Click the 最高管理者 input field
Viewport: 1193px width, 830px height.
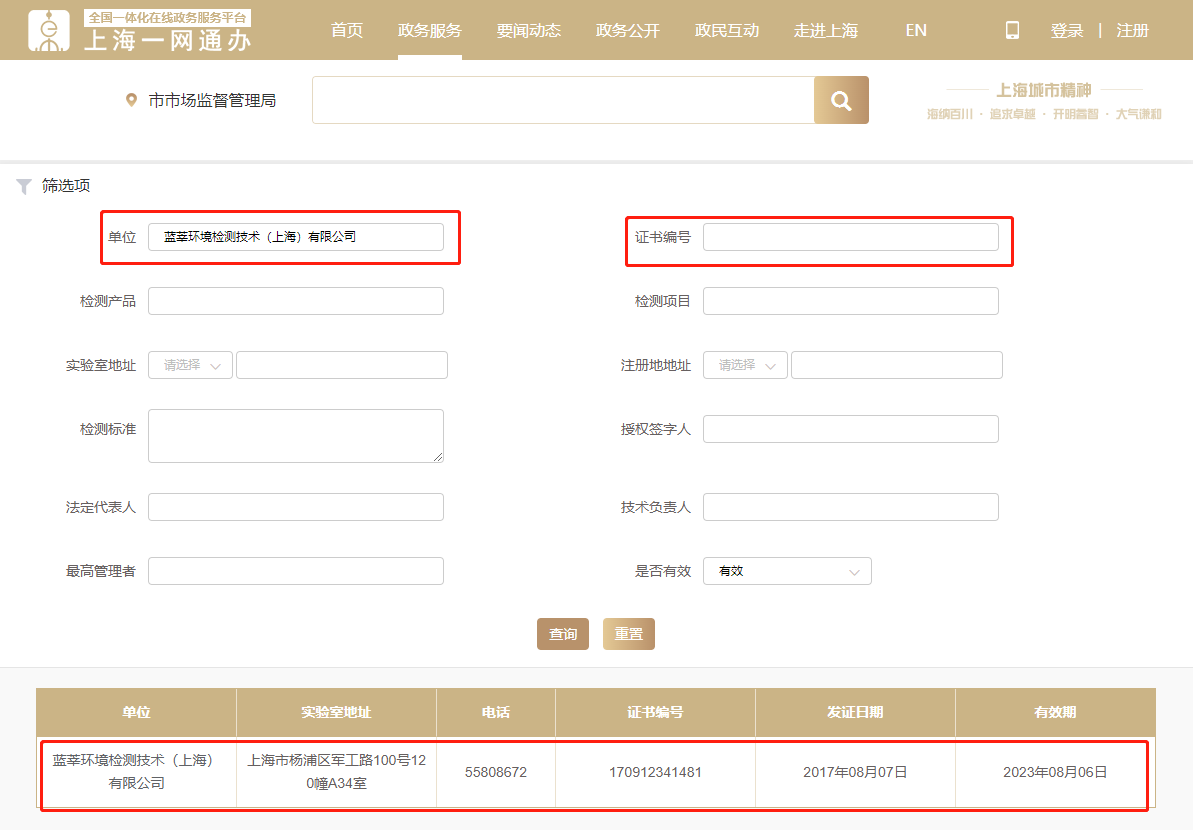click(x=296, y=571)
